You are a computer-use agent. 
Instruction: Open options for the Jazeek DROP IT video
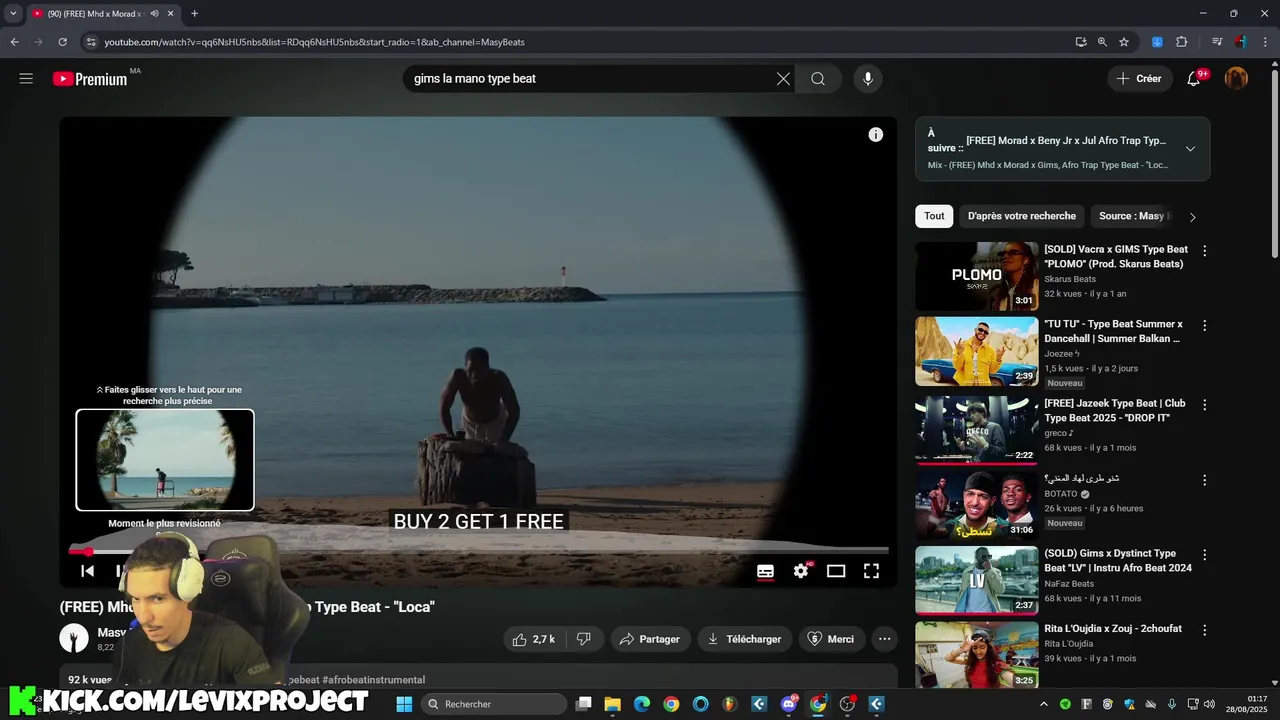[x=1204, y=405]
